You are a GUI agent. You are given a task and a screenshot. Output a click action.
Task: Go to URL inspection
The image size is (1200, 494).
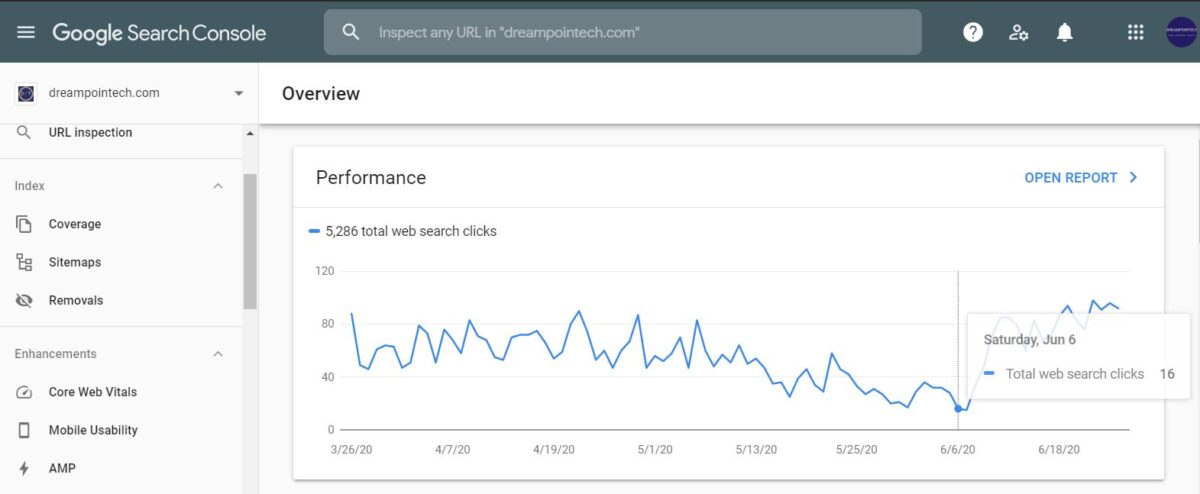(90, 132)
